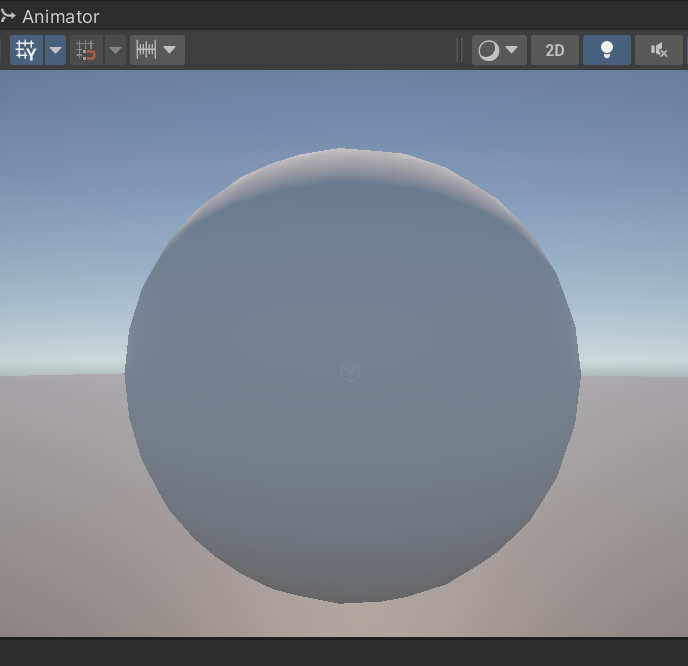Expand the draw mode dropdown arrow

(512, 50)
